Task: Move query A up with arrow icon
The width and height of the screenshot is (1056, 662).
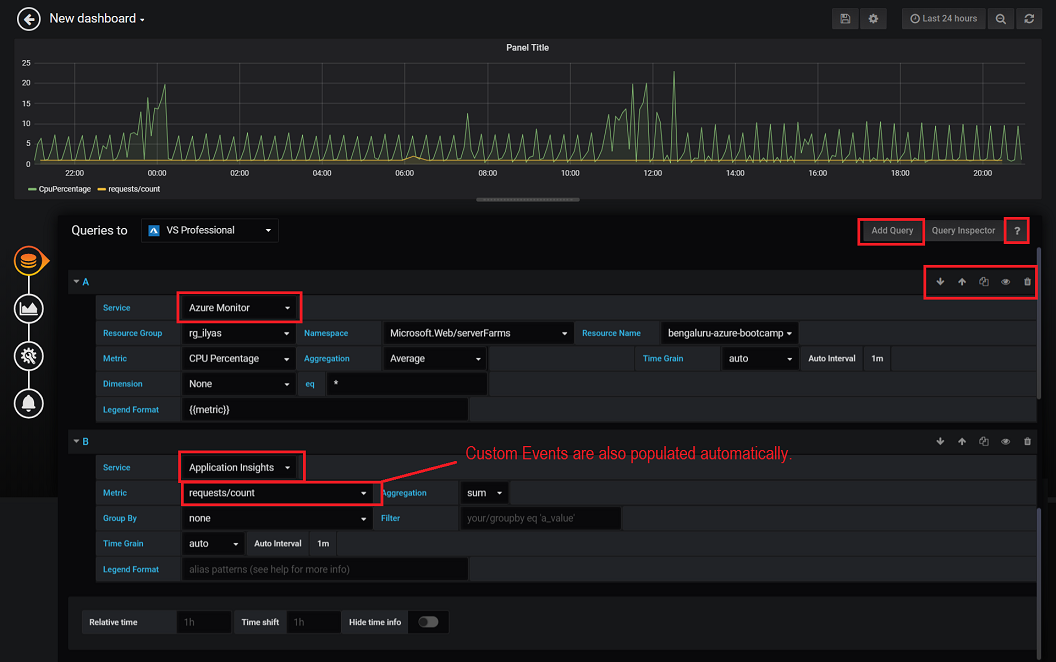Action: [x=962, y=282]
